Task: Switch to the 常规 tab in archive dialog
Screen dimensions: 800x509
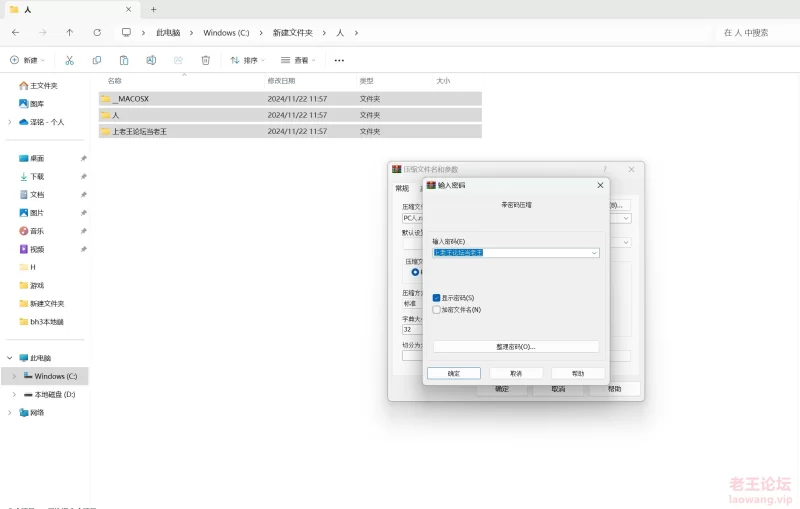Action: click(x=403, y=188)
